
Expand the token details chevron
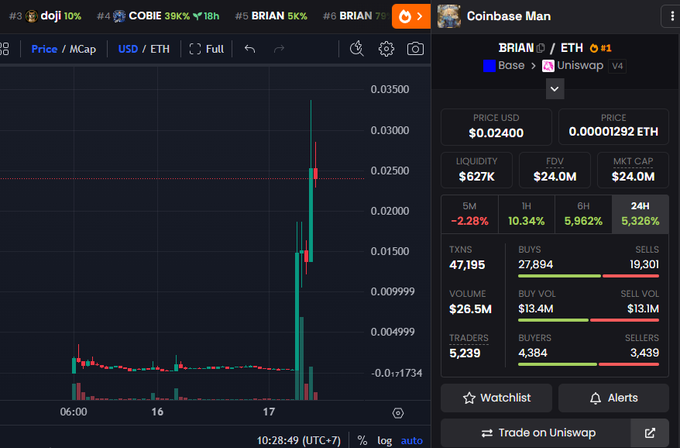click(x=555, y=89)
